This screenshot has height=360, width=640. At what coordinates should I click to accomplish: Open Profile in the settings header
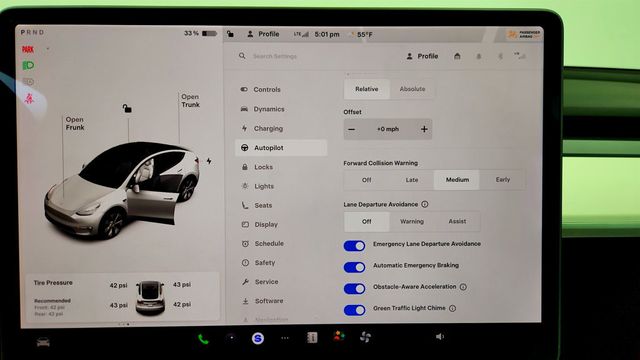[422, 56]
